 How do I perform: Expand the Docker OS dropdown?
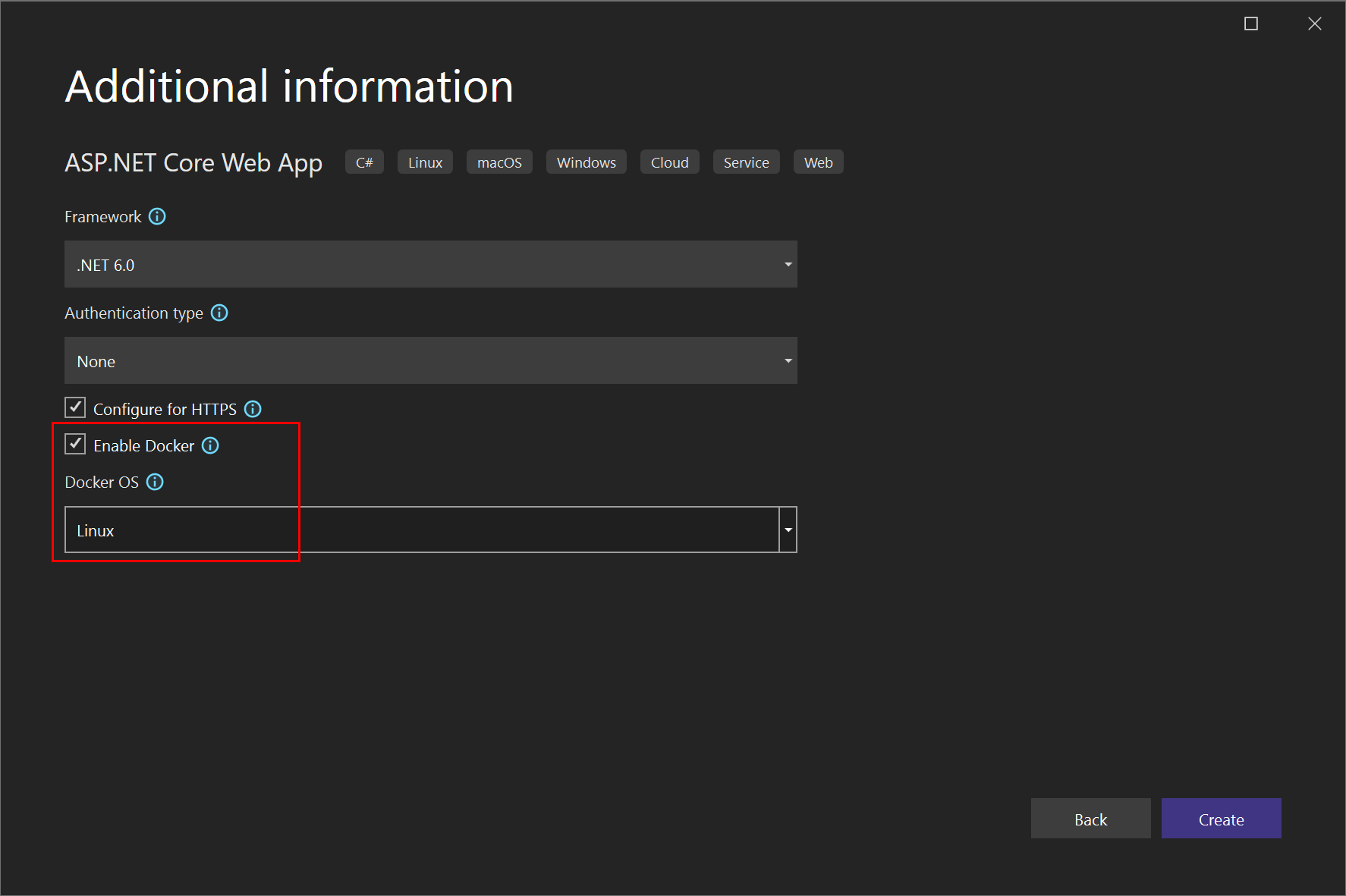tap(788, 529)
